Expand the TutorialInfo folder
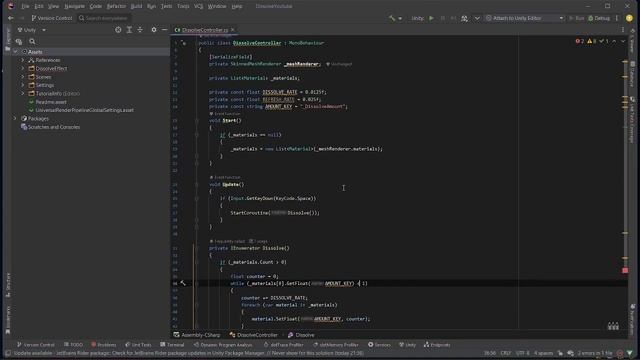 pos(23,93)
